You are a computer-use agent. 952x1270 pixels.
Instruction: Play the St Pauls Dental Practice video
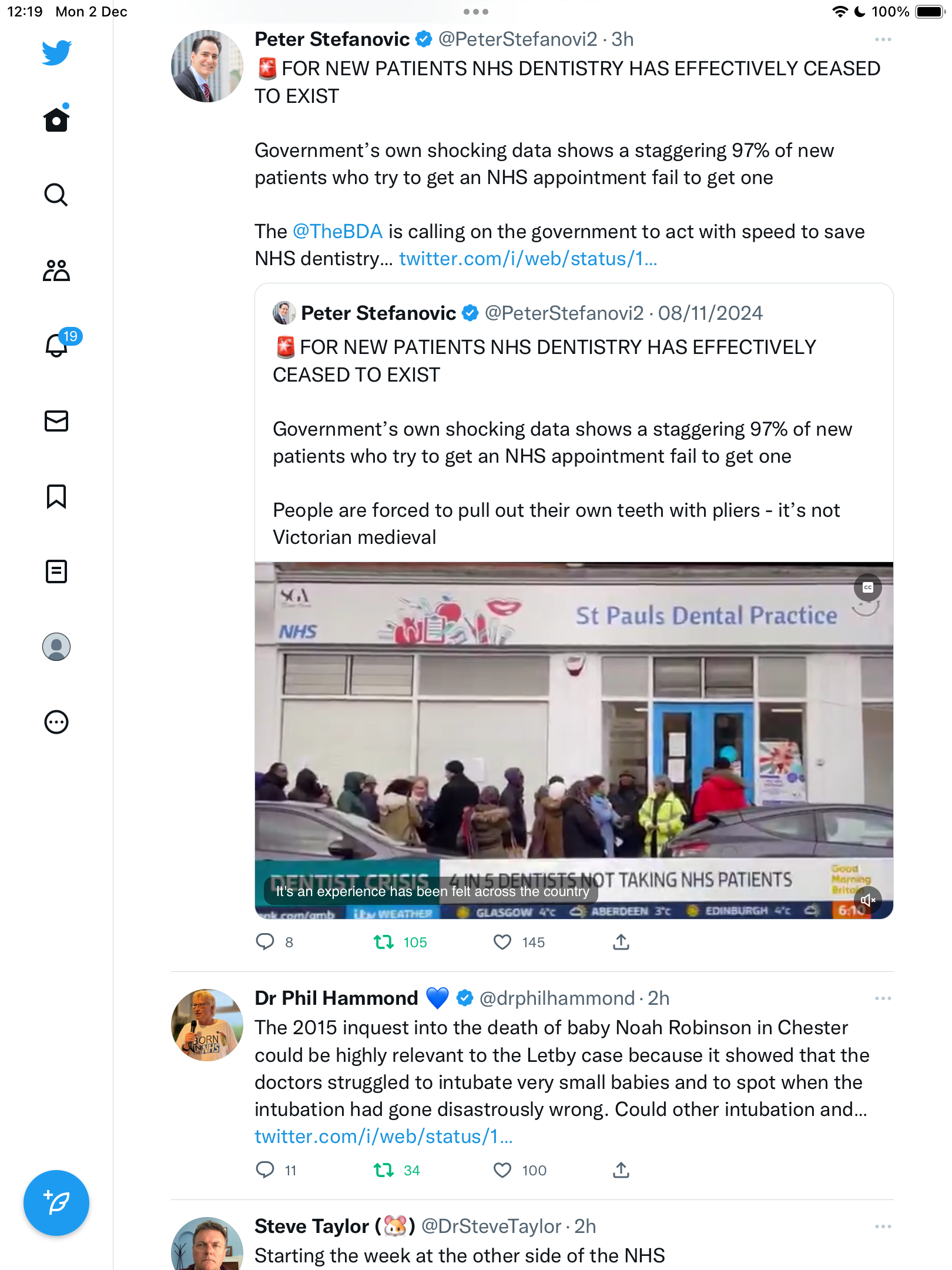[x=574, y=740]
